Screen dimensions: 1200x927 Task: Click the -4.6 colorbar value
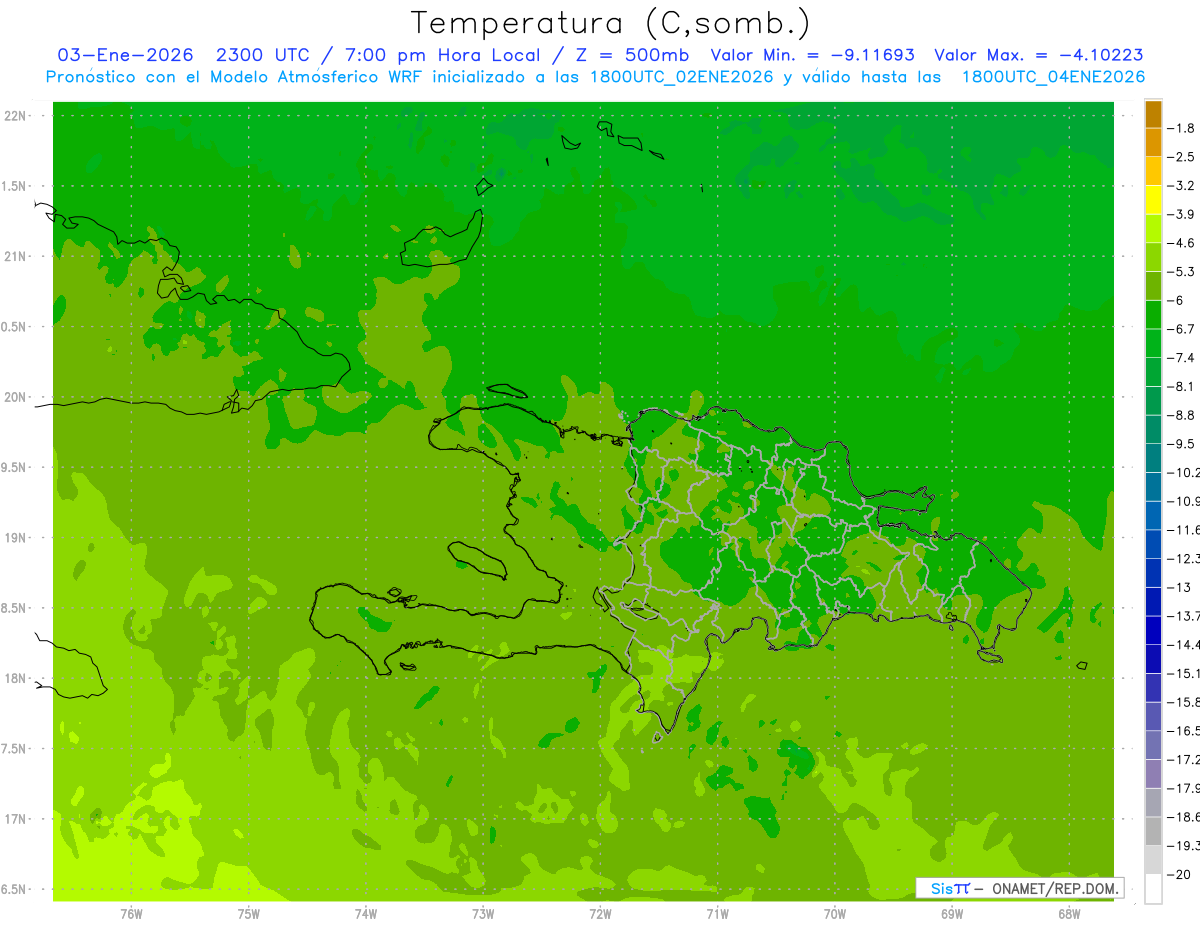[1182, 243]
